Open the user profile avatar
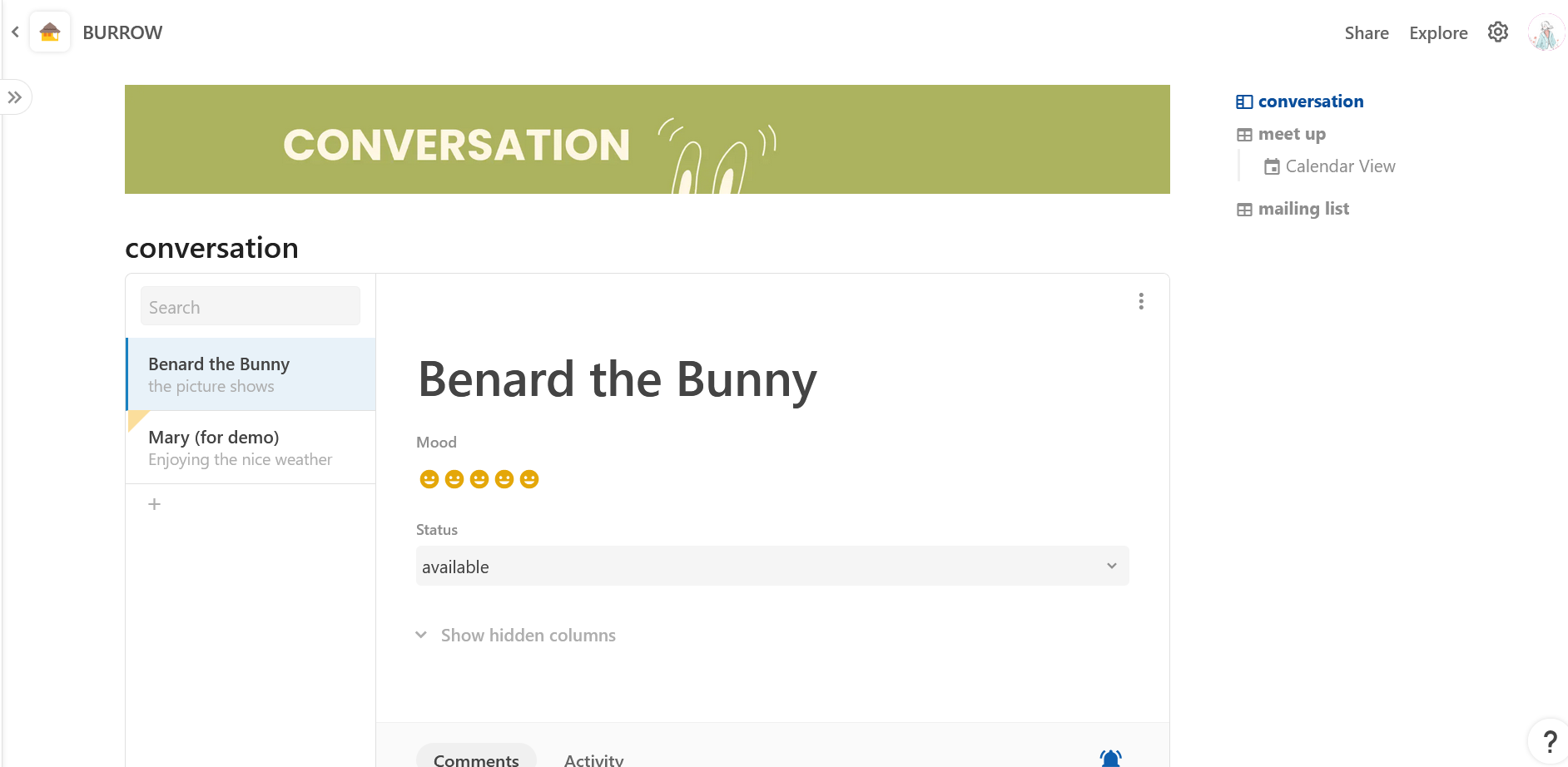The height and width of the screenshot is (767, 1568). coord(1546,33)
